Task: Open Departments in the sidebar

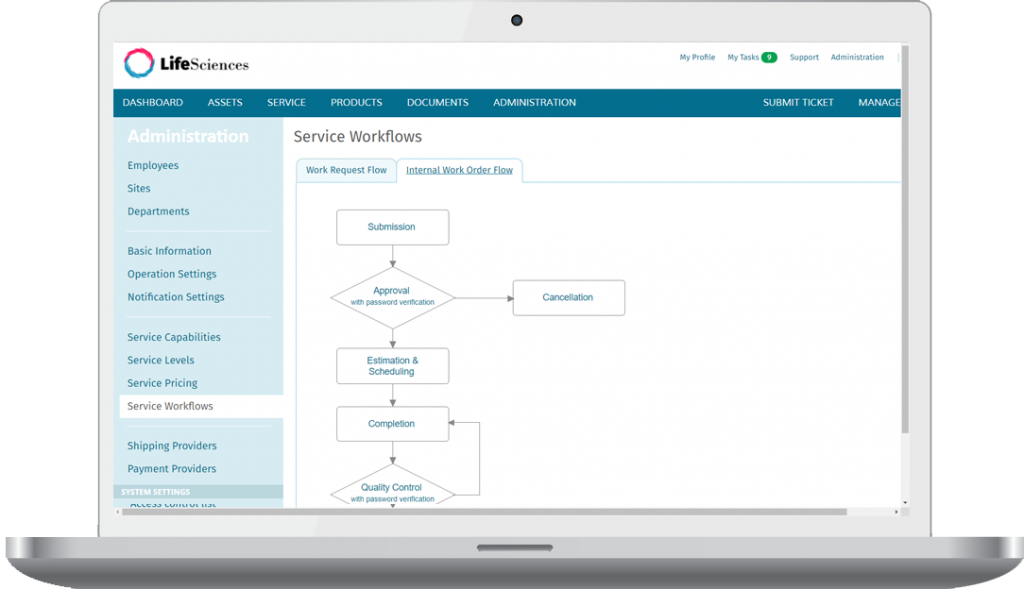Action: (158, 211)
